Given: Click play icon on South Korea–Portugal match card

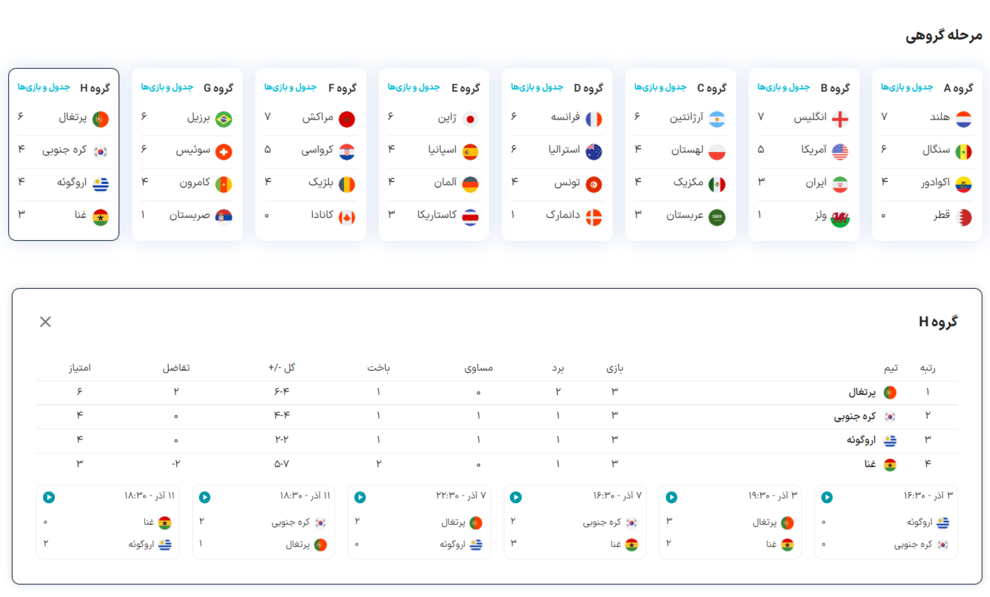Looking at the screenshot, I should 204,497.
